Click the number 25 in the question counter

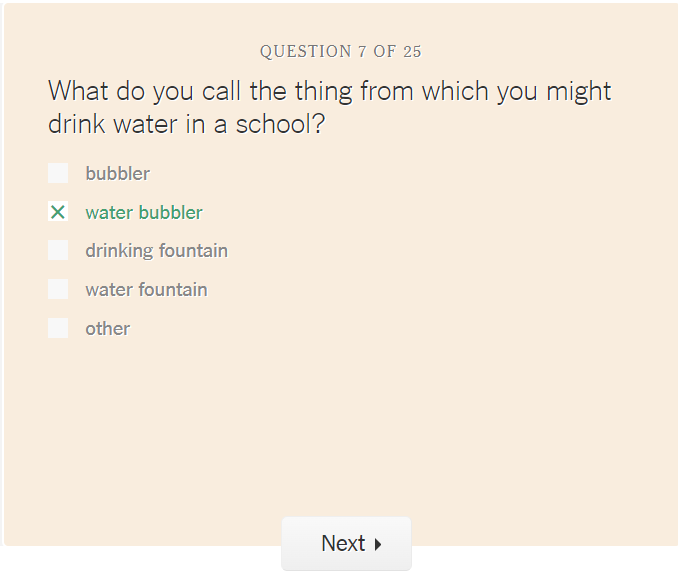[412, 51]
